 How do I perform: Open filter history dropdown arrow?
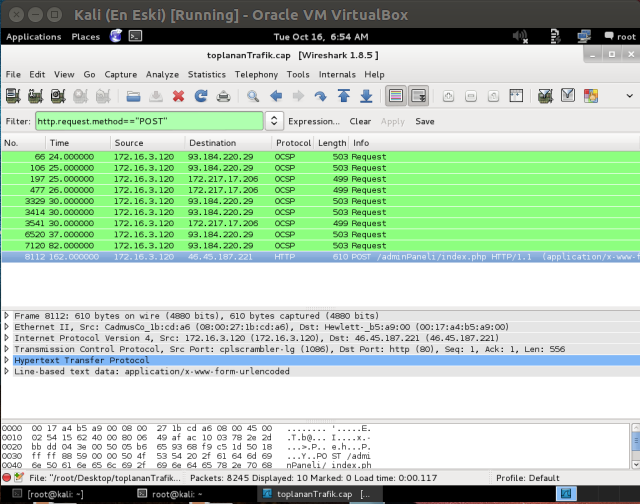tap(274, 121)
